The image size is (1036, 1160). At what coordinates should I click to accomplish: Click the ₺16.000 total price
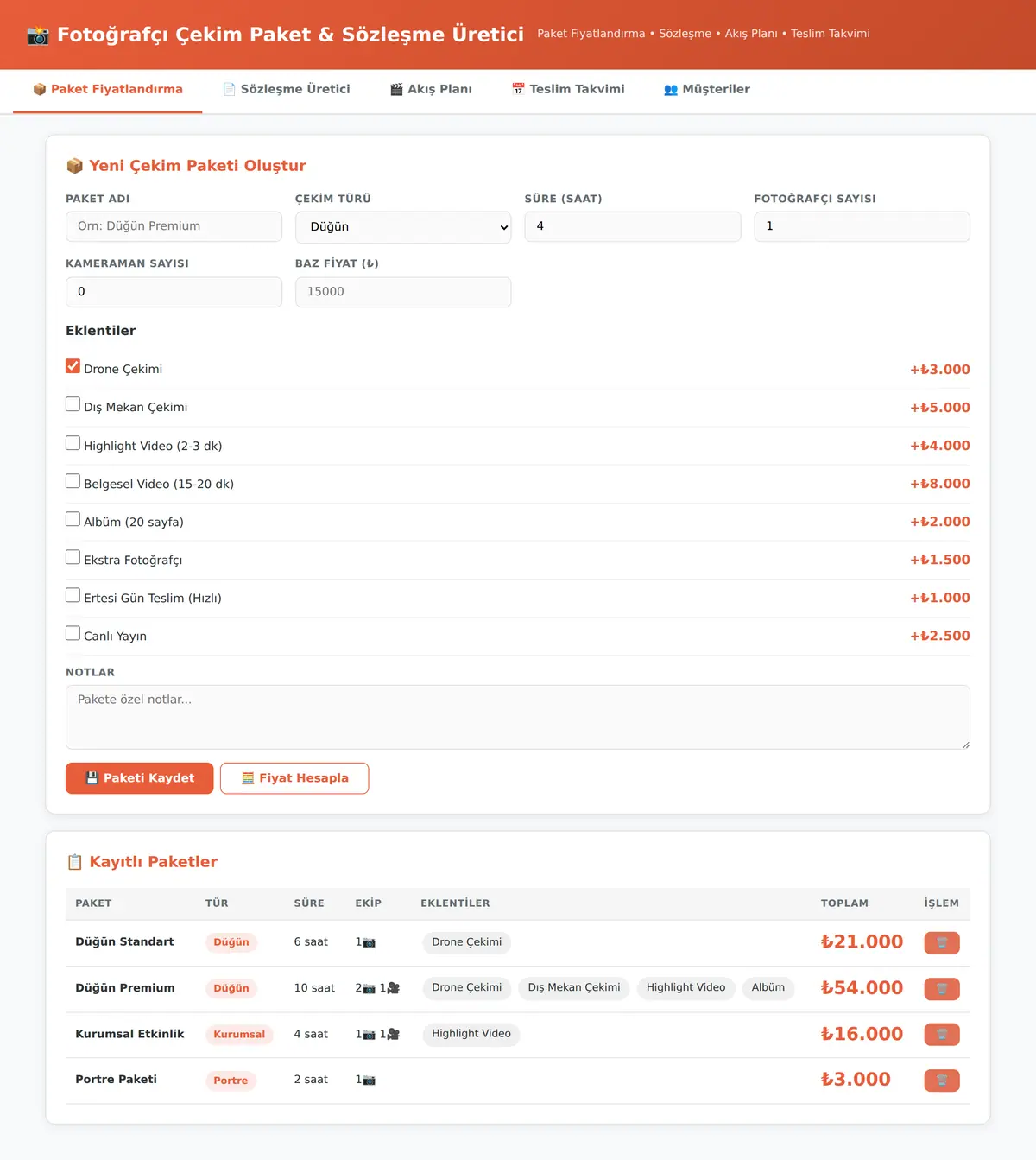[862, 1034]
